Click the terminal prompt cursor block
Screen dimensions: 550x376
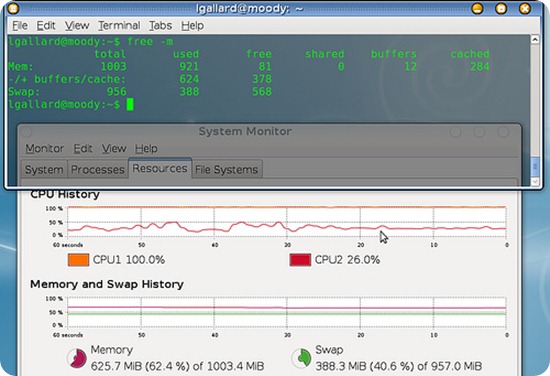coord(130,104)
